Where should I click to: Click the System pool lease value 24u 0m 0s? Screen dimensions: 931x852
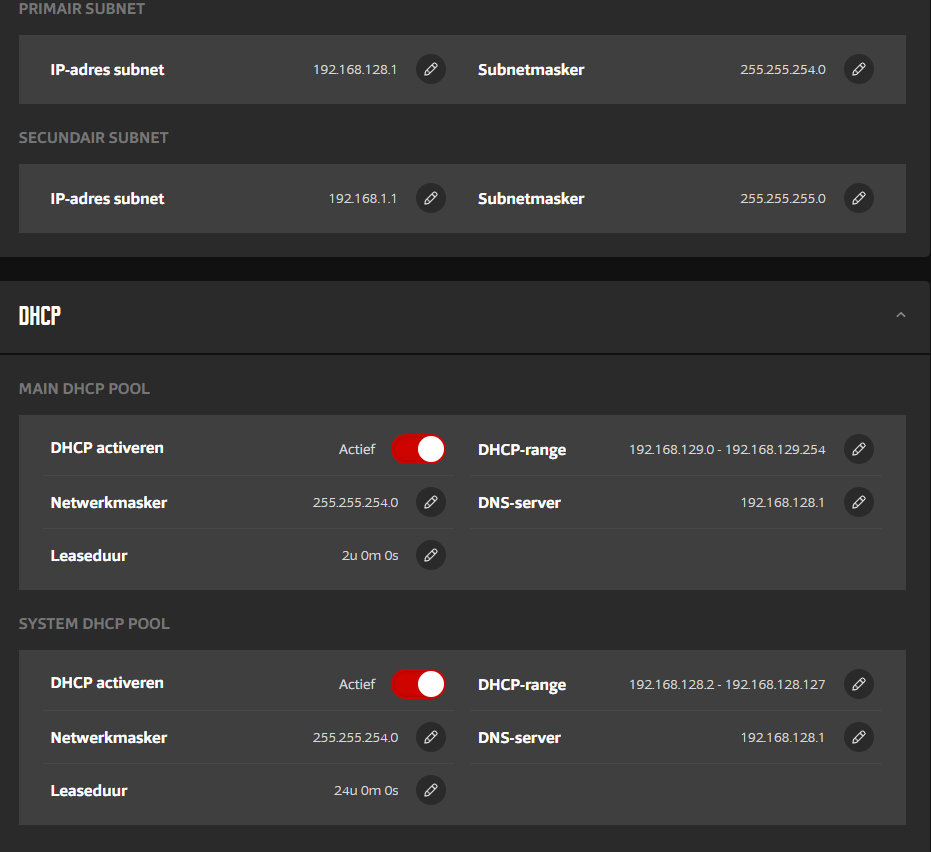[x=366, y=791]
